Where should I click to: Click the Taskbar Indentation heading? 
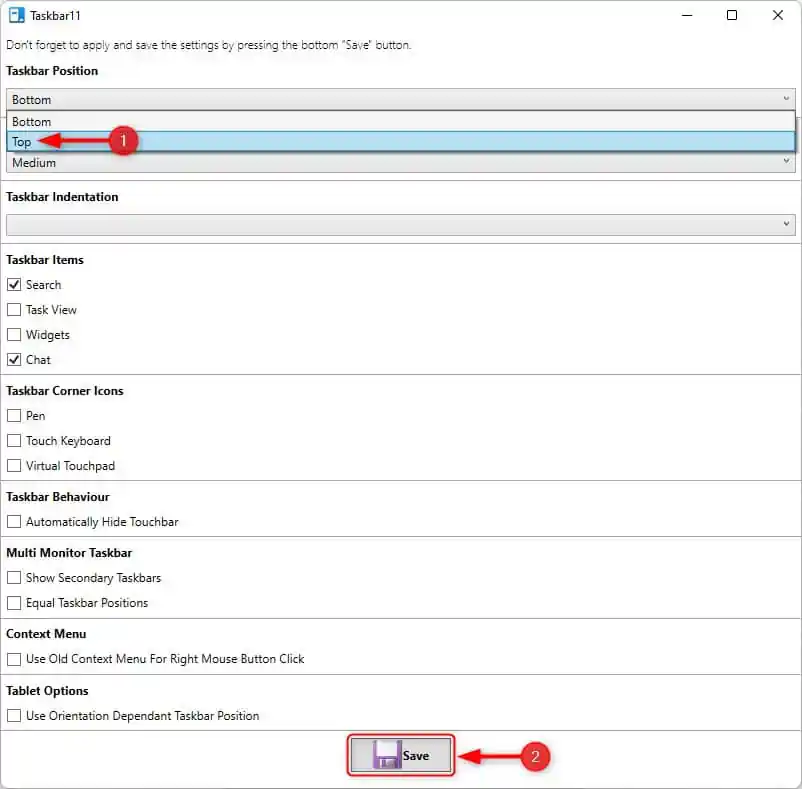point(62,197)
